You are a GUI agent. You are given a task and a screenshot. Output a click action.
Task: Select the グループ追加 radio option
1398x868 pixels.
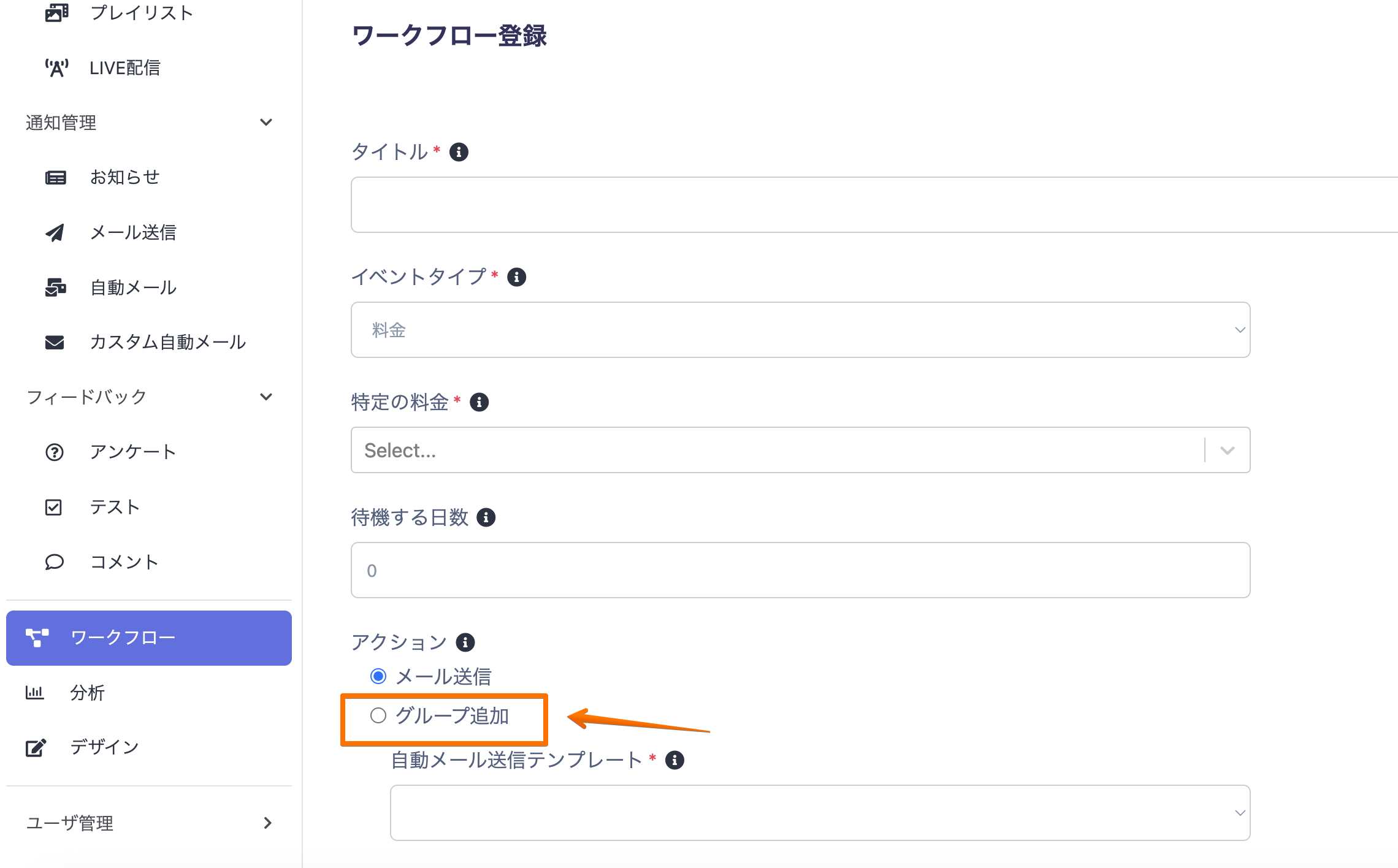pyautogui.click(x=378, y=715)
